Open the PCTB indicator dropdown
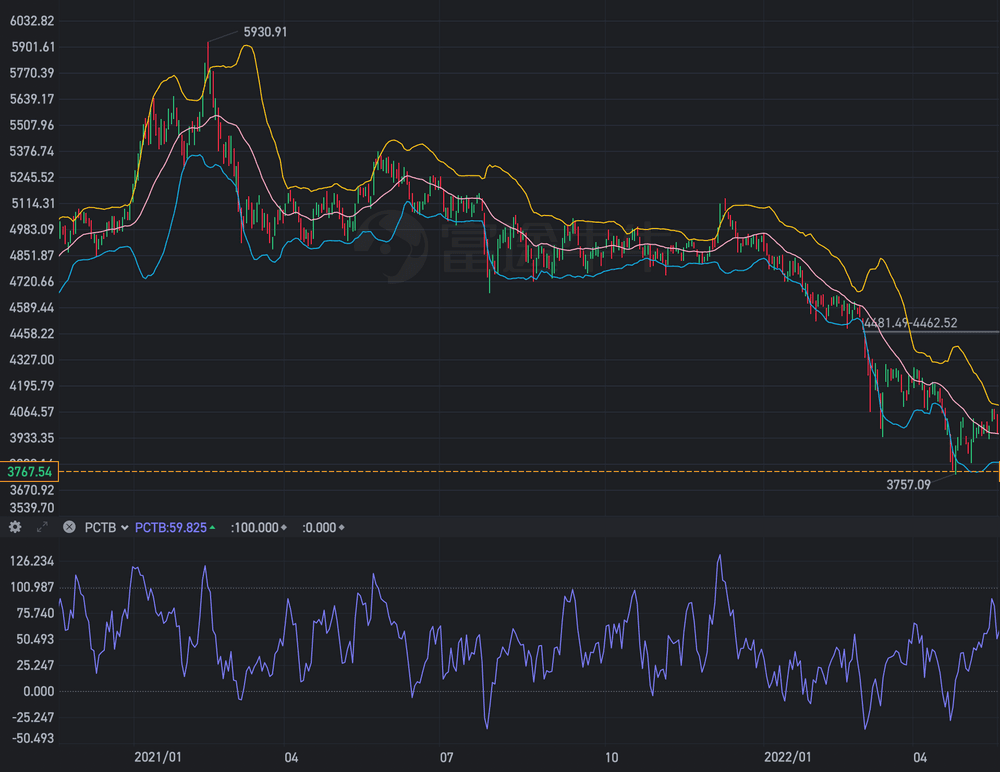The image size is (1000, 772). tap(105, 527)
